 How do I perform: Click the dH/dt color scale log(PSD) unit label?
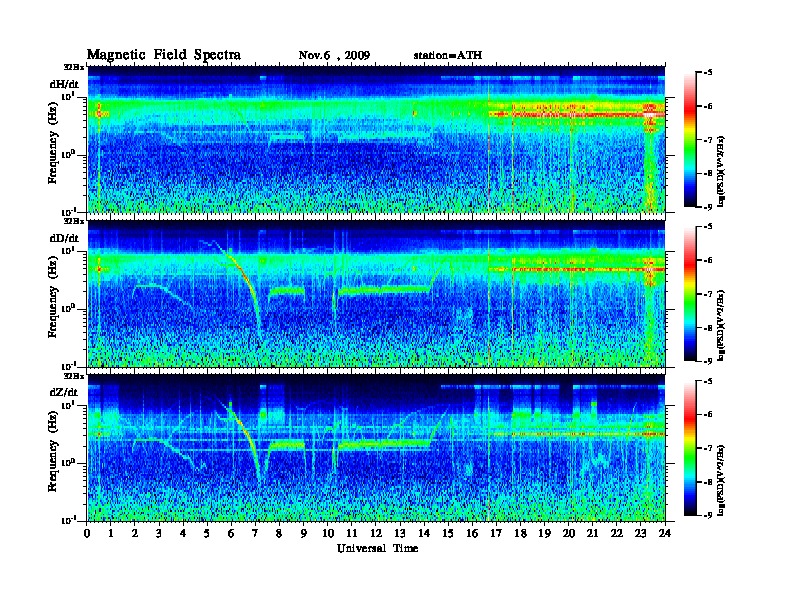tap(722, 172)
